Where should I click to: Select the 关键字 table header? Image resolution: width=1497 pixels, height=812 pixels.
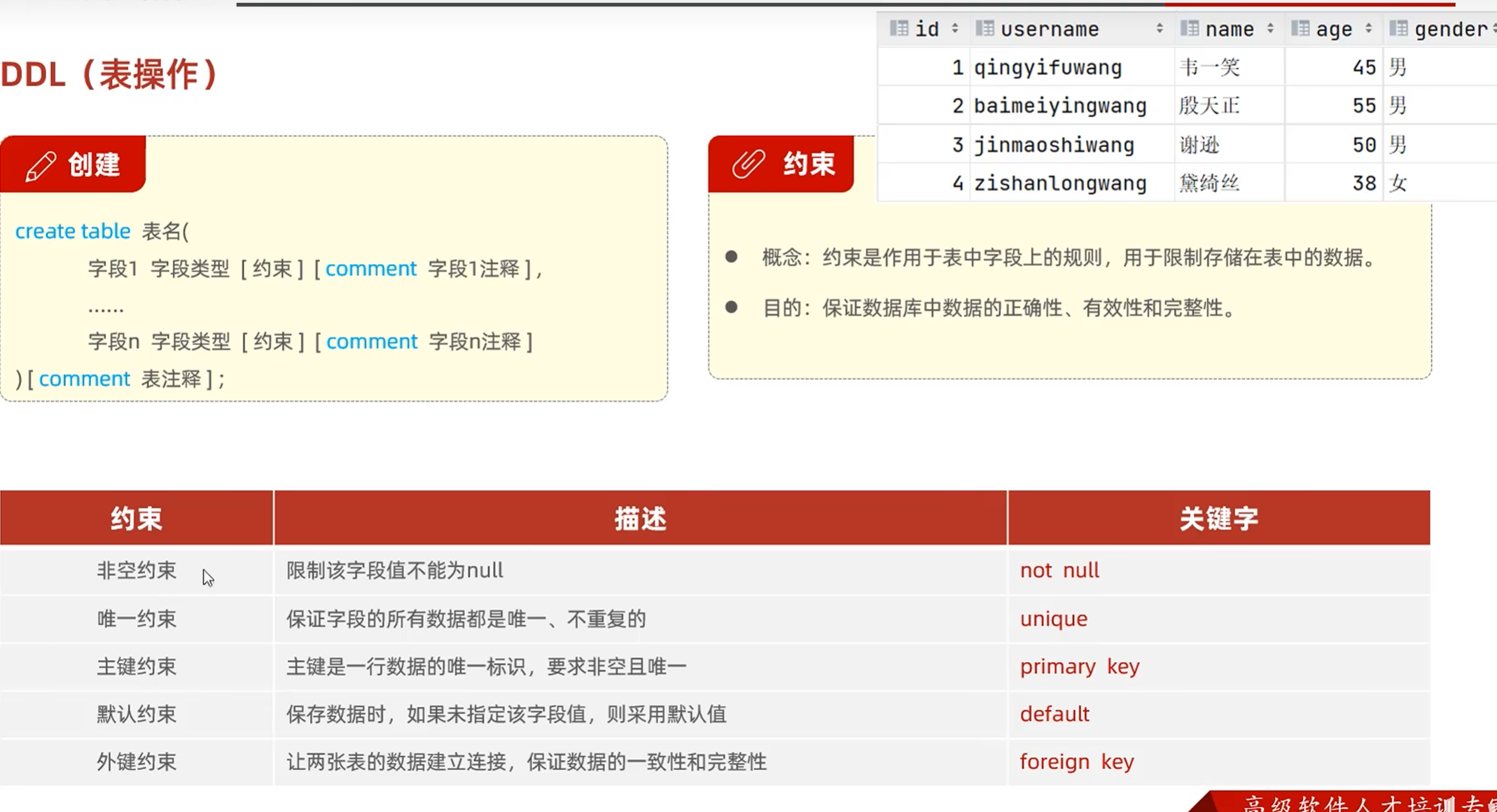click(1218, 519)
